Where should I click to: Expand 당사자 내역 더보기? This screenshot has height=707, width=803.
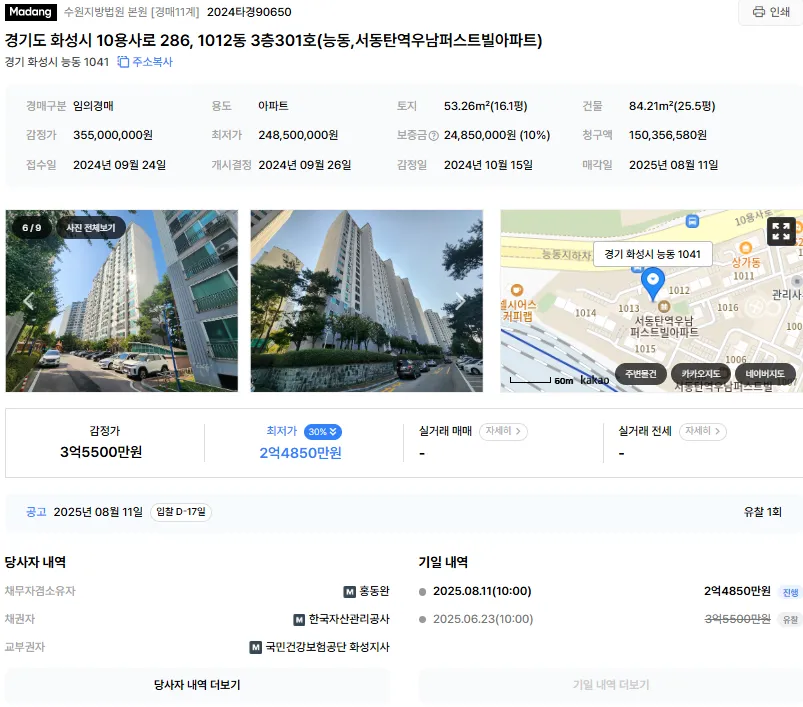pos(197,685)
